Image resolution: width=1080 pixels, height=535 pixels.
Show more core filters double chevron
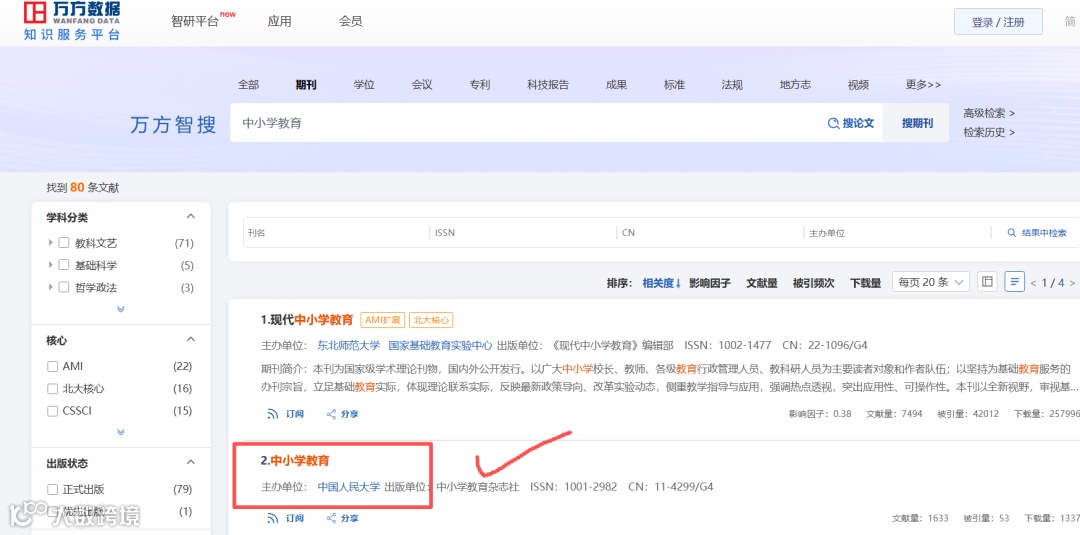pos(121,432)
